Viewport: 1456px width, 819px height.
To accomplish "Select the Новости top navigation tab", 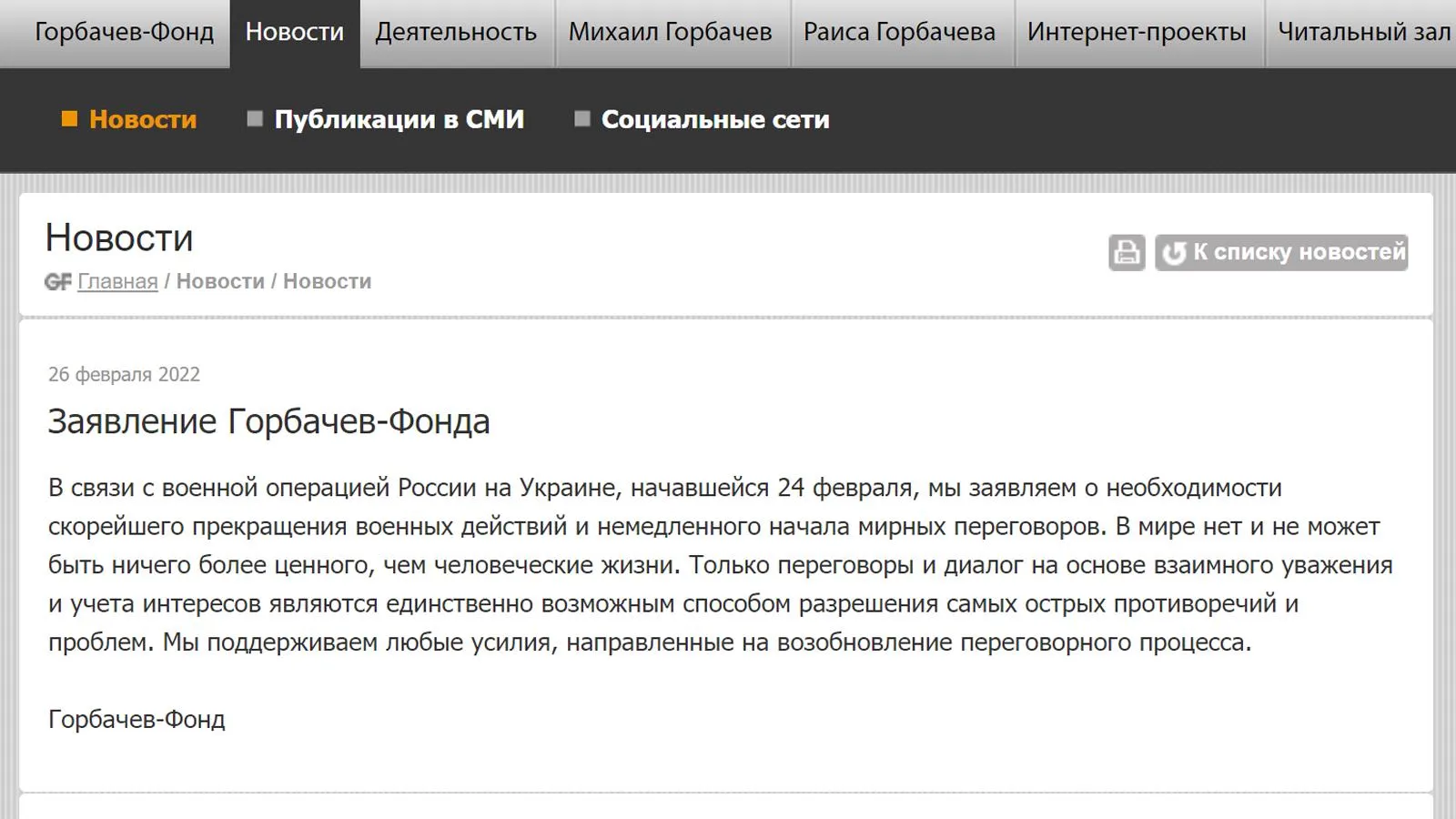I will click(295, 33).
